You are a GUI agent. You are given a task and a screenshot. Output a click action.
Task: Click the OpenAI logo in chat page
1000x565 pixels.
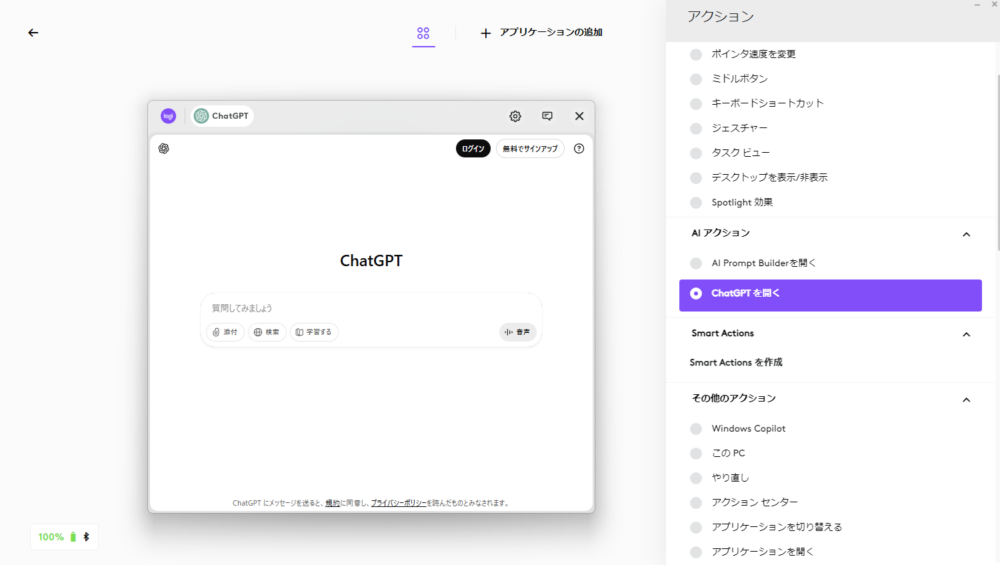point(164,149)
